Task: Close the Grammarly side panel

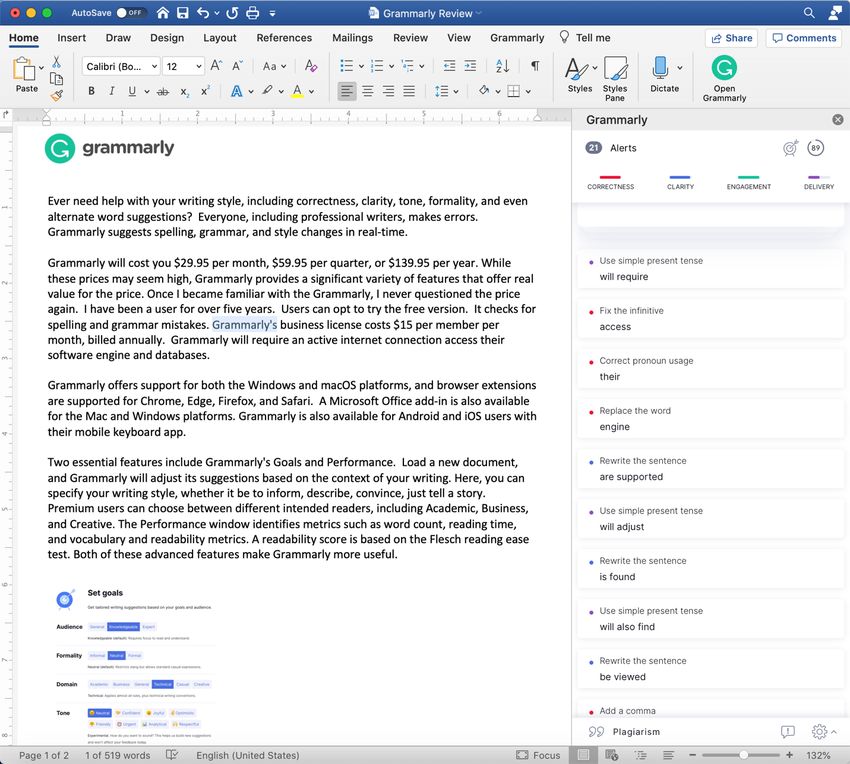Action: (x=838, y=119)
